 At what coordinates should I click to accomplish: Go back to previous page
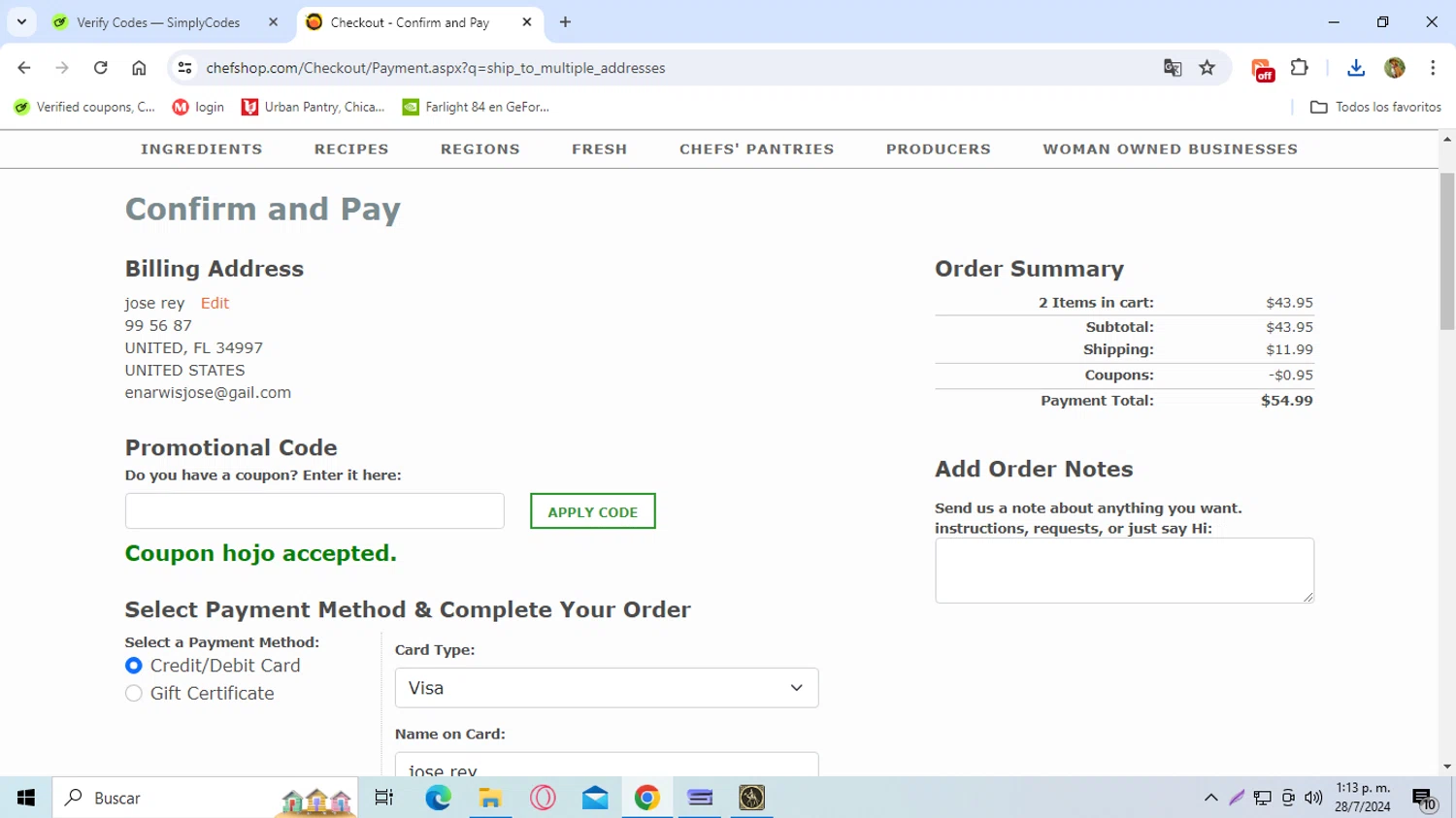[x=24, y=68]
